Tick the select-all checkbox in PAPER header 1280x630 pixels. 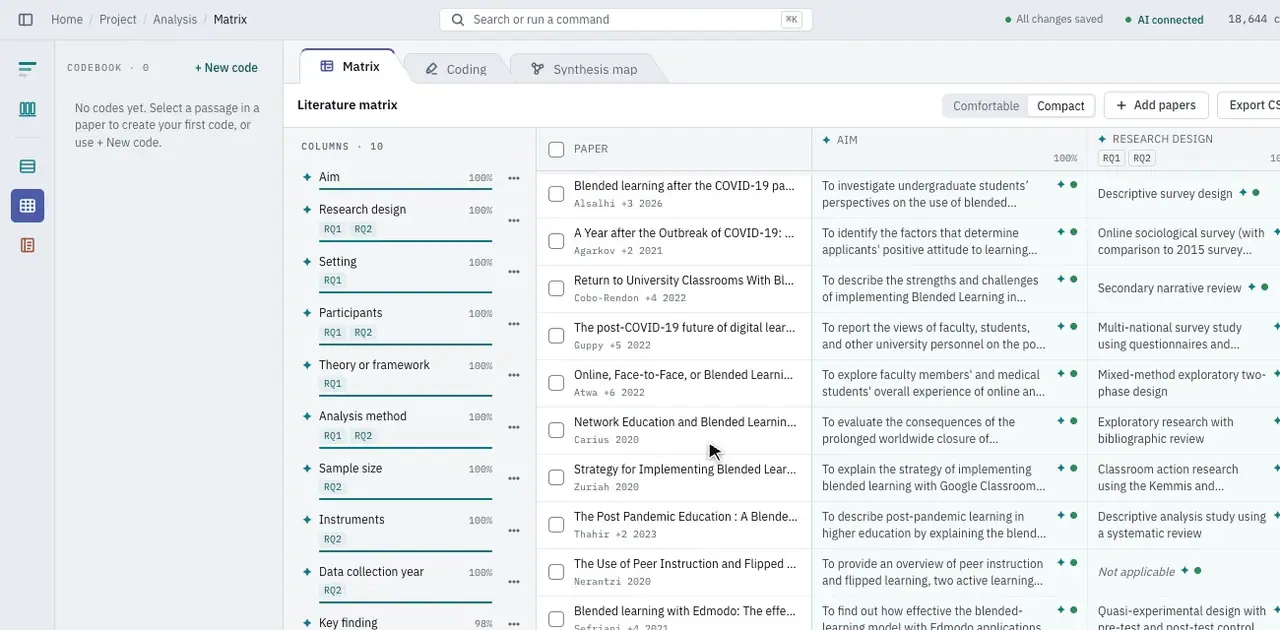(556, 149)
